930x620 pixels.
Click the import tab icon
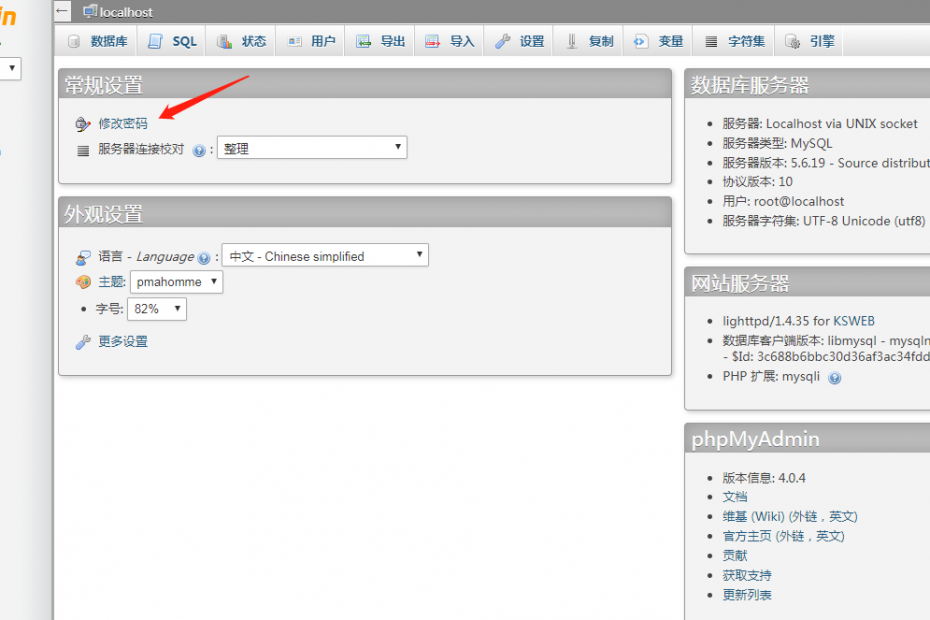(433, 41)
